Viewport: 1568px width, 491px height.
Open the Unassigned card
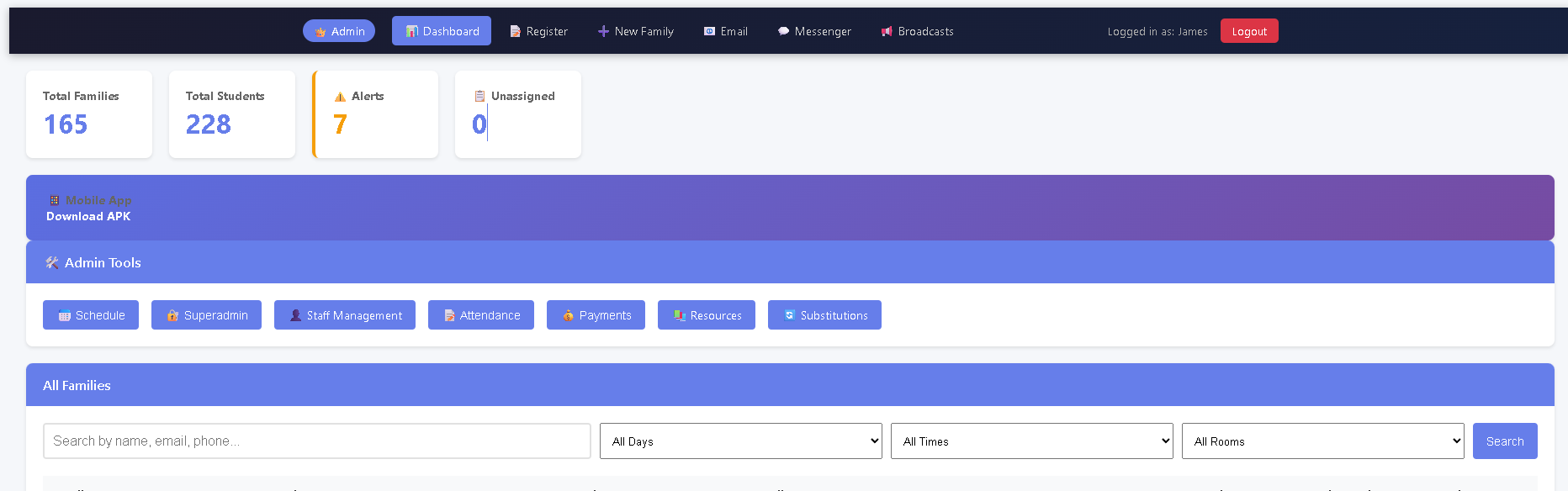click(x=518, y=114)
